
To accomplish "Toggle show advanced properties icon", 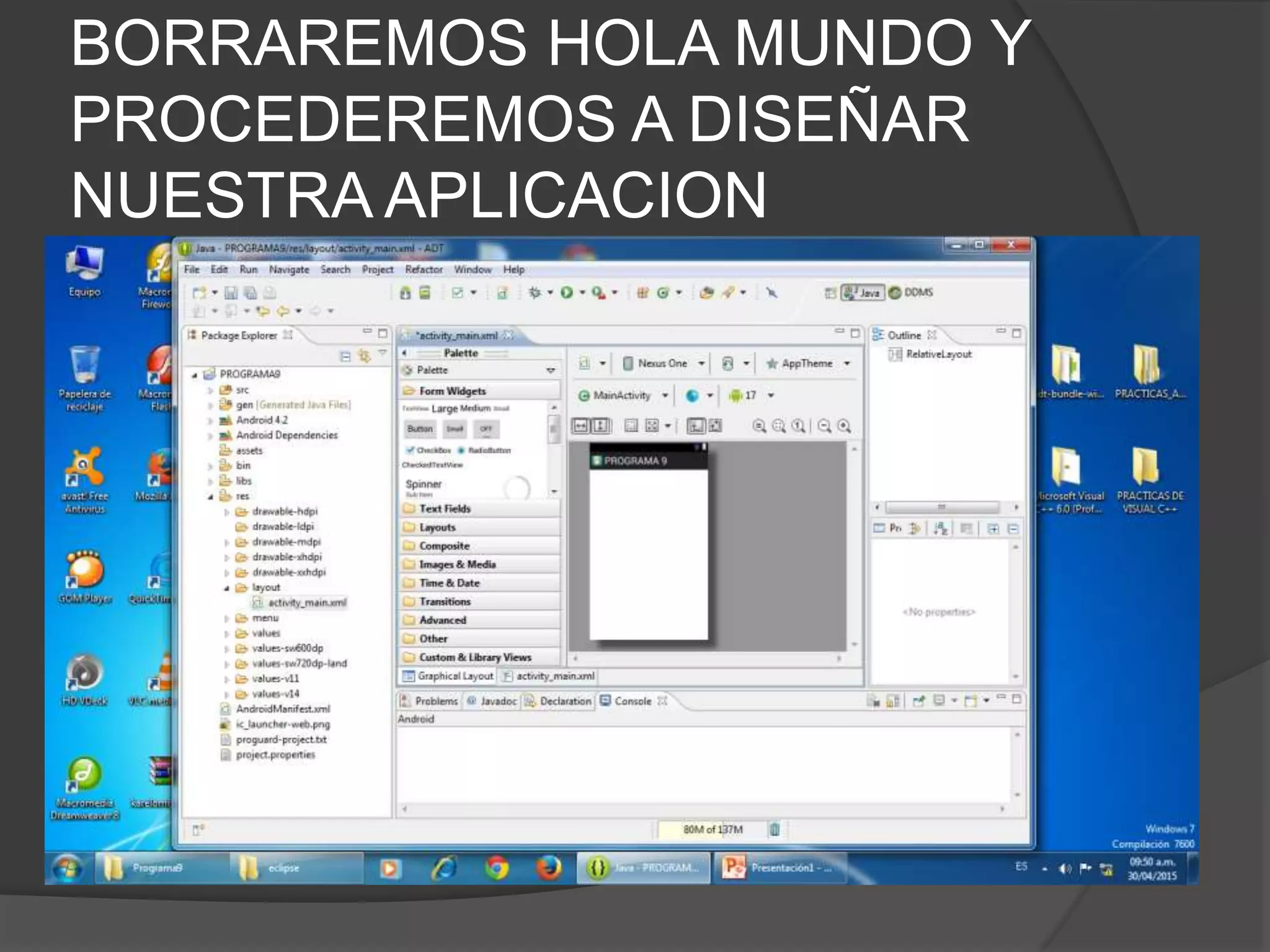I will 966,529.
